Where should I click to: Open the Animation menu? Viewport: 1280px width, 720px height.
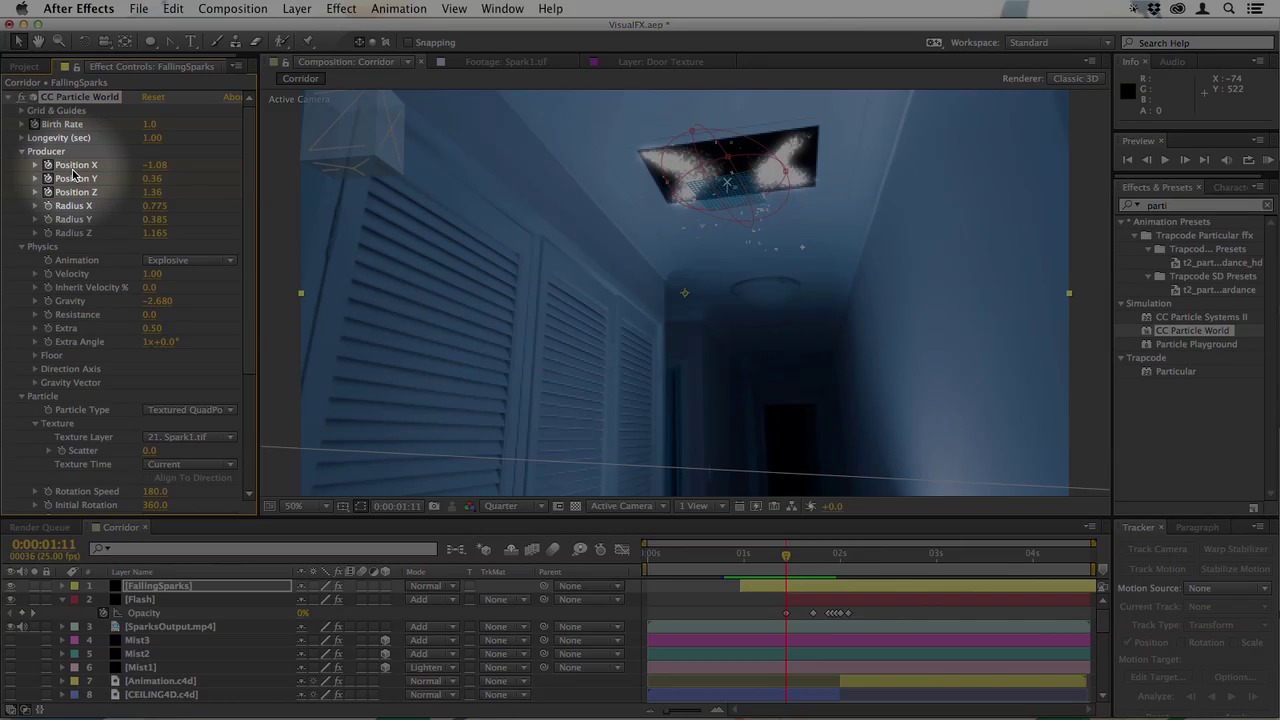point(398,9)
